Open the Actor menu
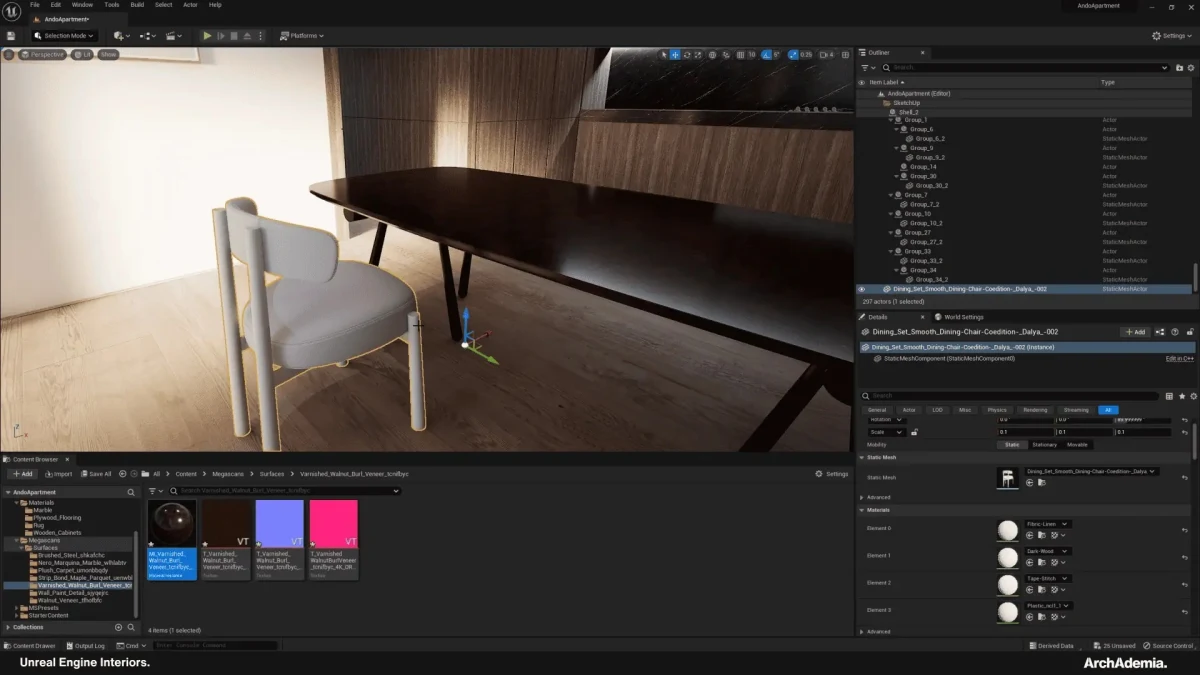Screen dimensions: 1200x675 190,5
